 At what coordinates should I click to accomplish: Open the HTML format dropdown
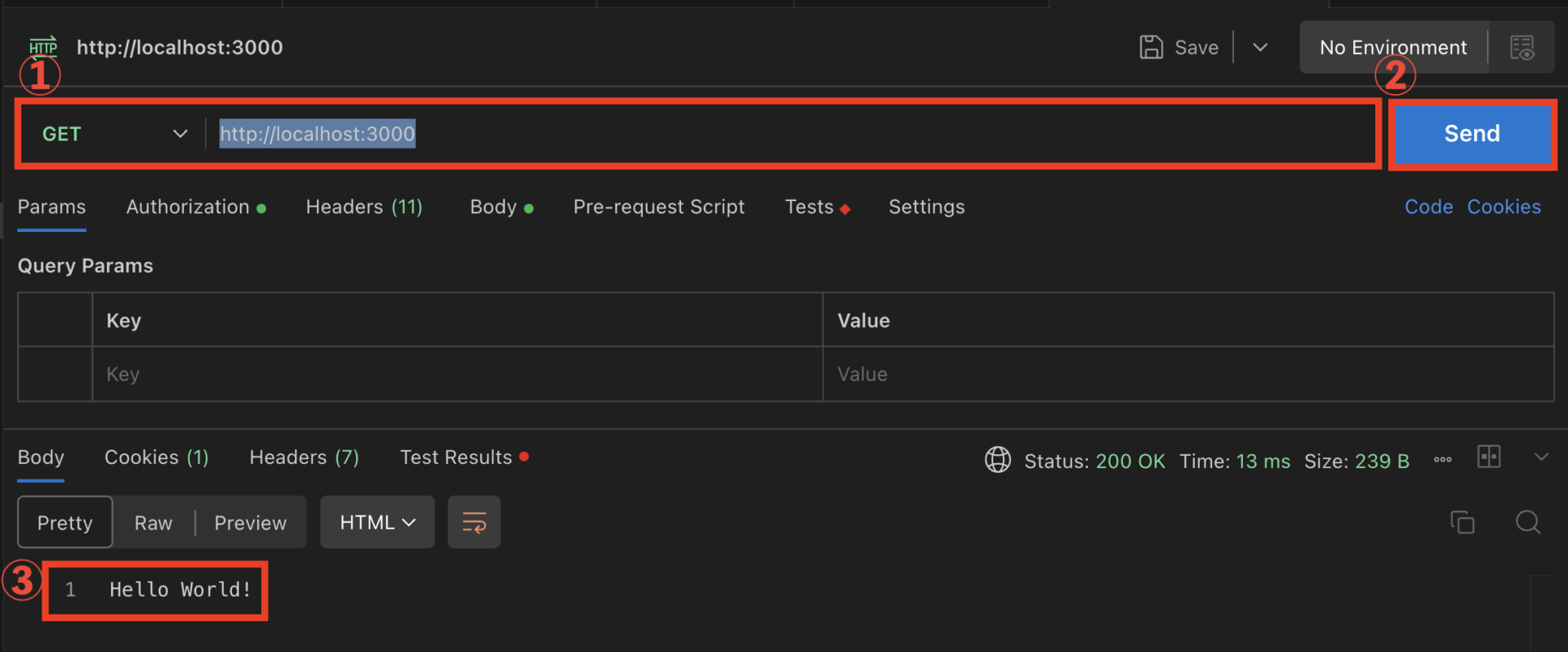tap(377, 522)
